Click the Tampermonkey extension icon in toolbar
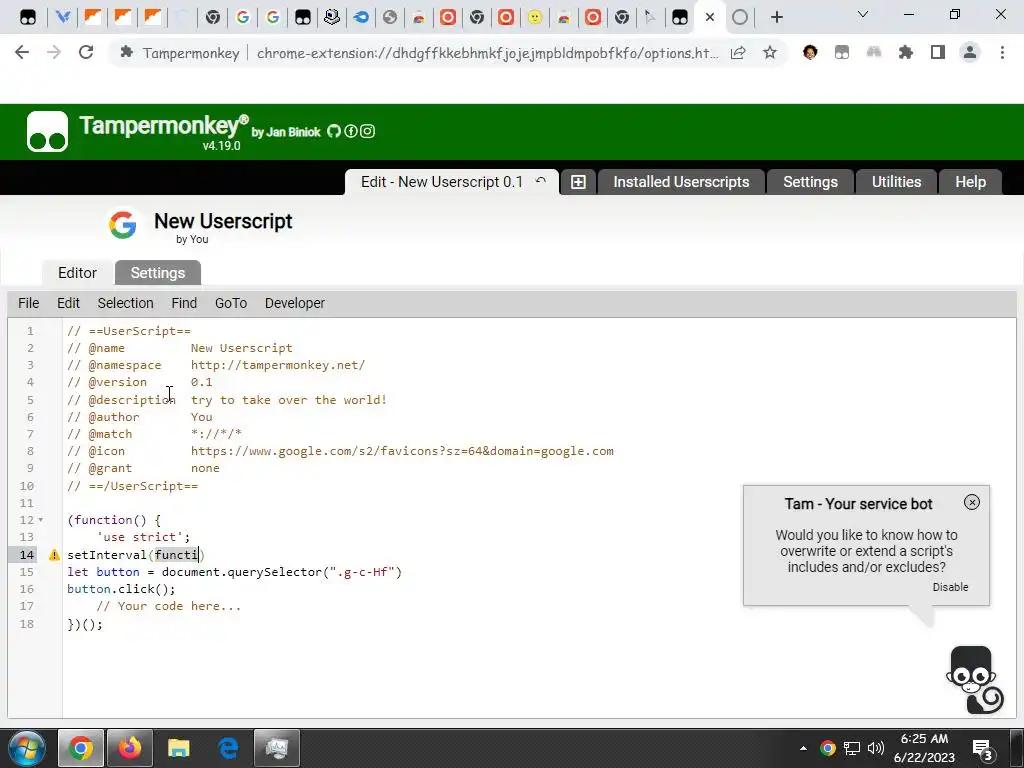Viewport: 1024px width, 768px height. [x=842, y=53]
